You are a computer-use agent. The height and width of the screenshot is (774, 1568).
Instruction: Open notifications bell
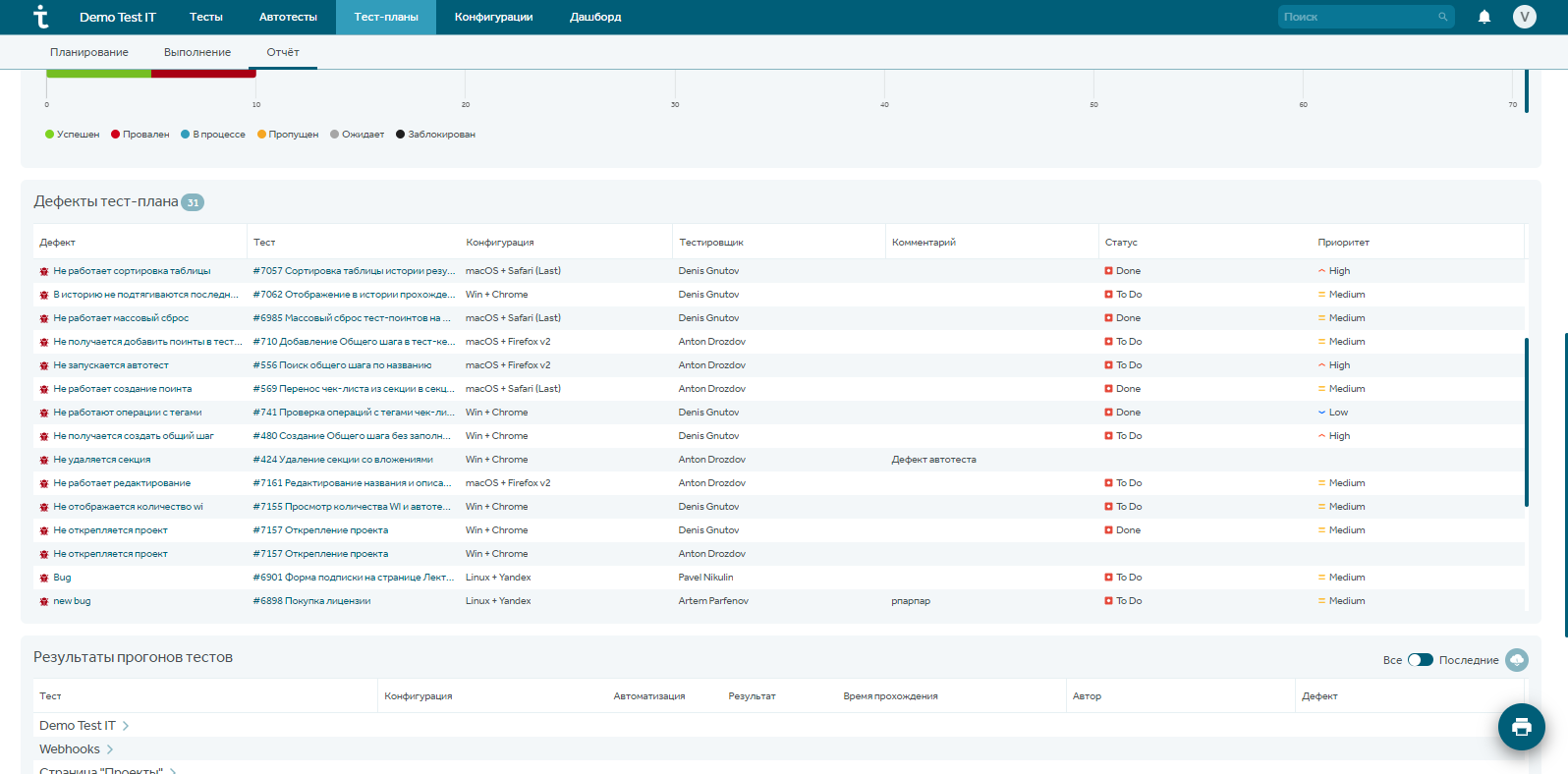click(1484, 17)
